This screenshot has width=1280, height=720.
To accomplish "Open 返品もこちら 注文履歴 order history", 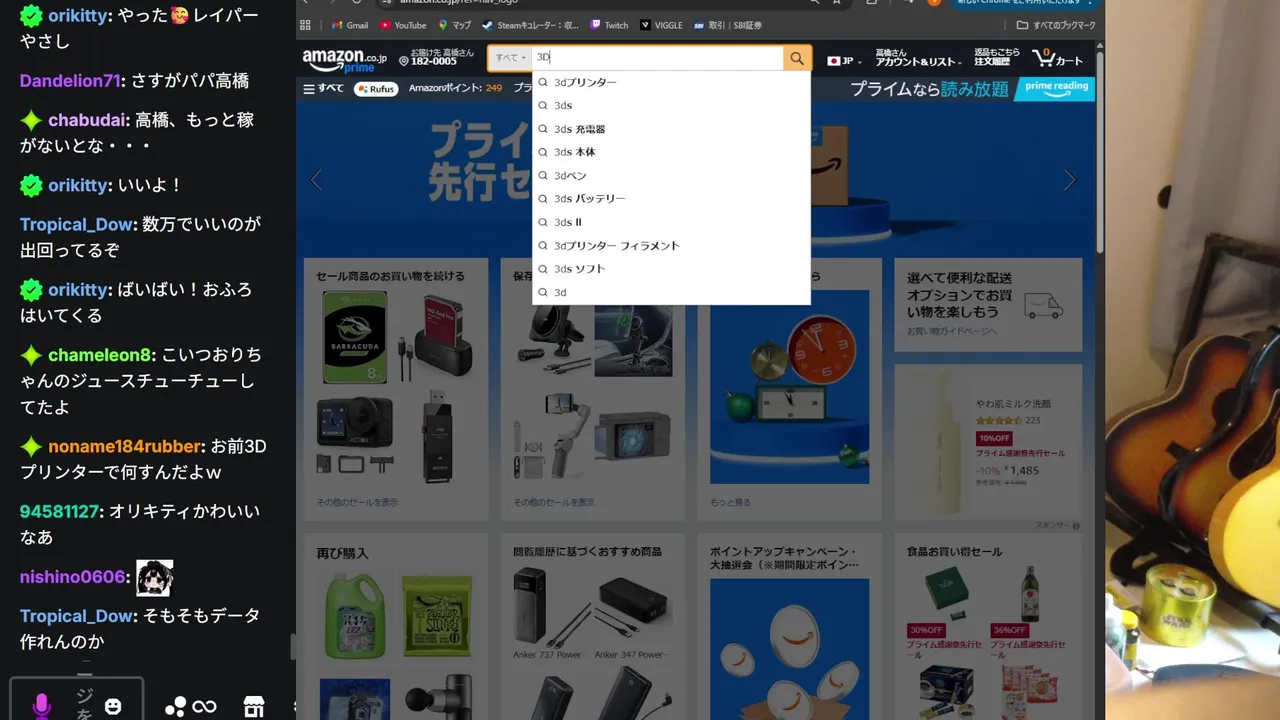I will (x=997, y=58).
